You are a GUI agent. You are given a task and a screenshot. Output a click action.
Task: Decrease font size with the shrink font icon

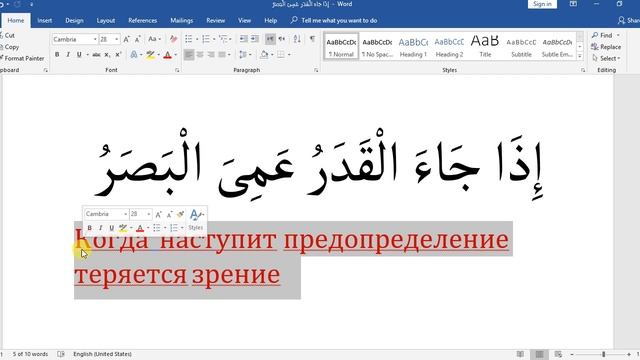click(138, 39)
